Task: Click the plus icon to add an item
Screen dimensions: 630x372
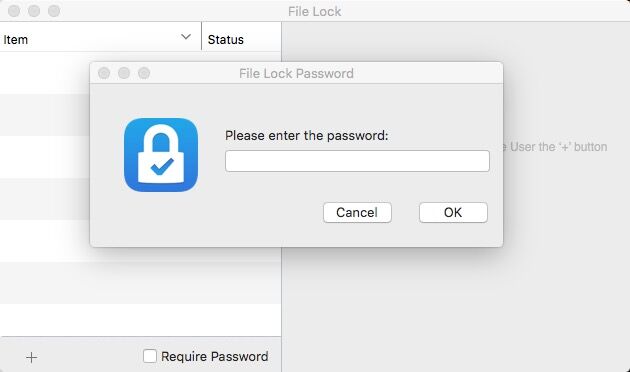Action: (31, 357)
